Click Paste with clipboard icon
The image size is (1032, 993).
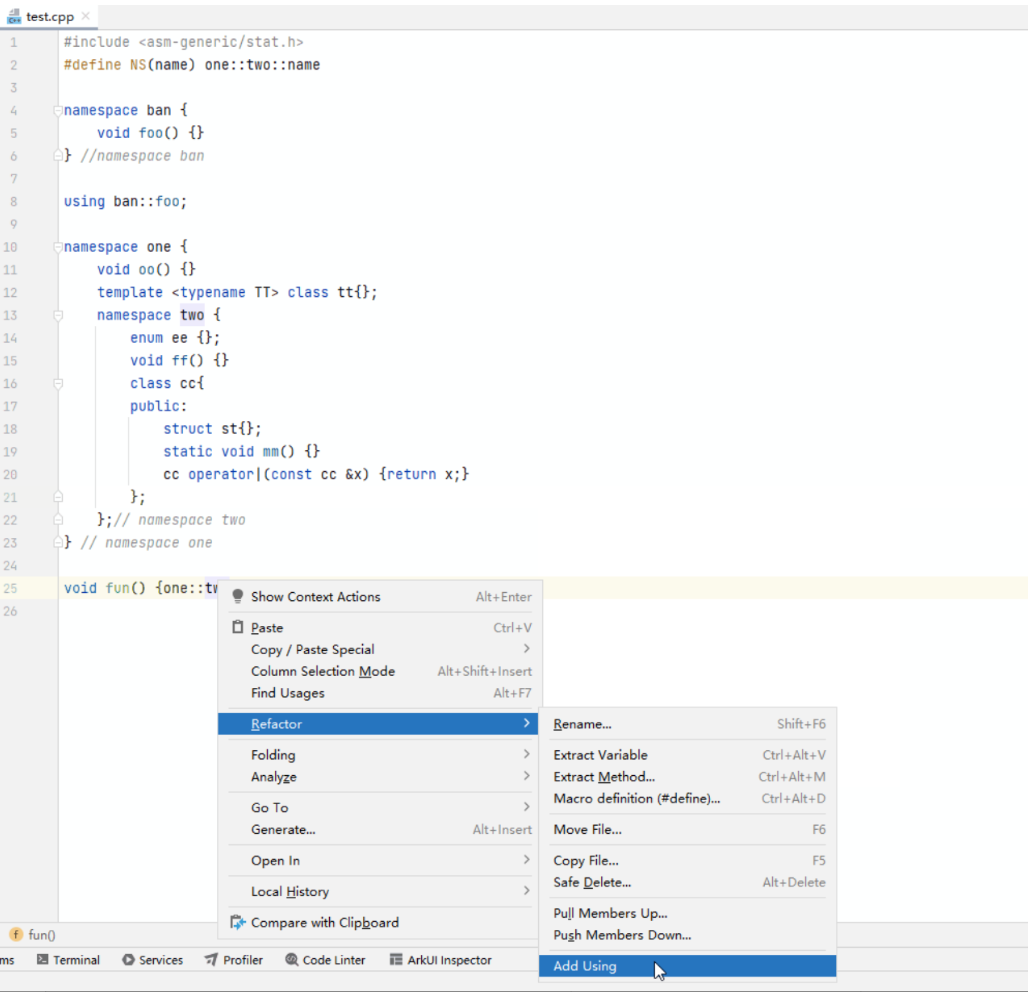tap(267, 628)
